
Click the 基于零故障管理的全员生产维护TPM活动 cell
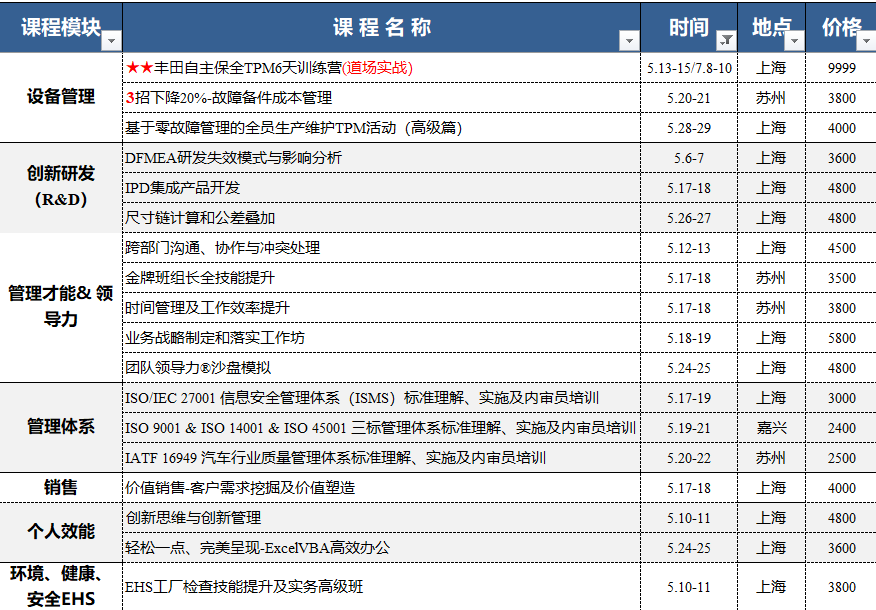382,128
